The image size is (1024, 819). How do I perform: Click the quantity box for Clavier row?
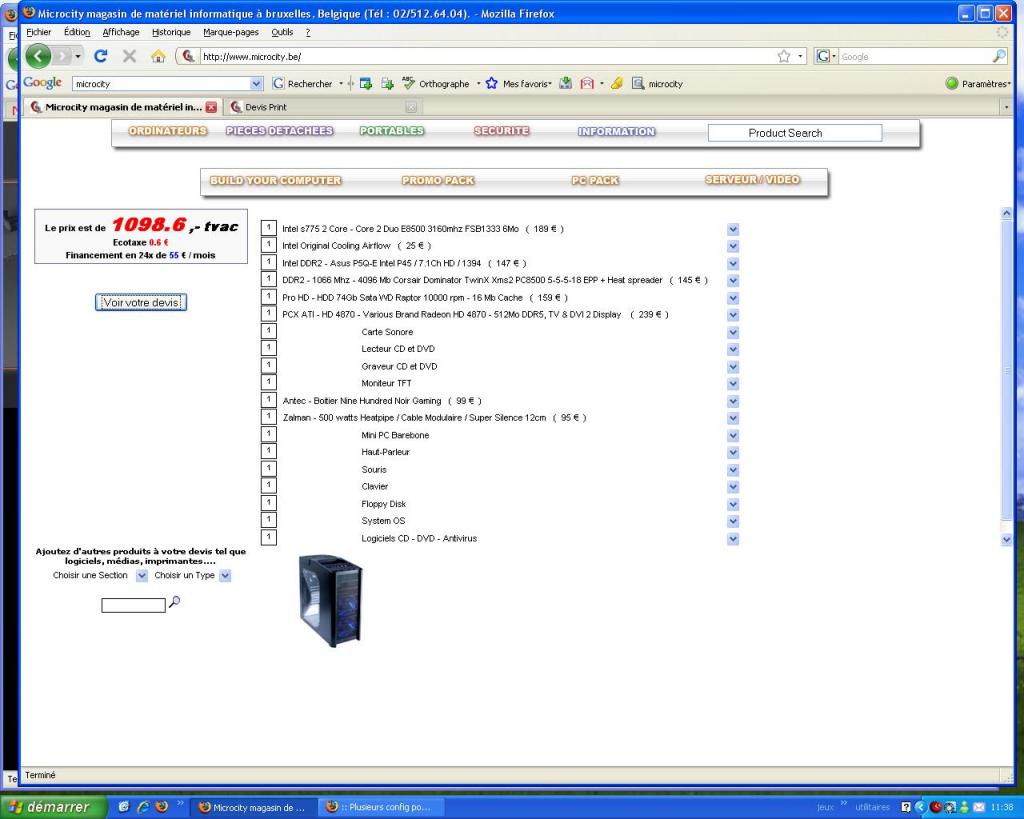tap(268, 486)
